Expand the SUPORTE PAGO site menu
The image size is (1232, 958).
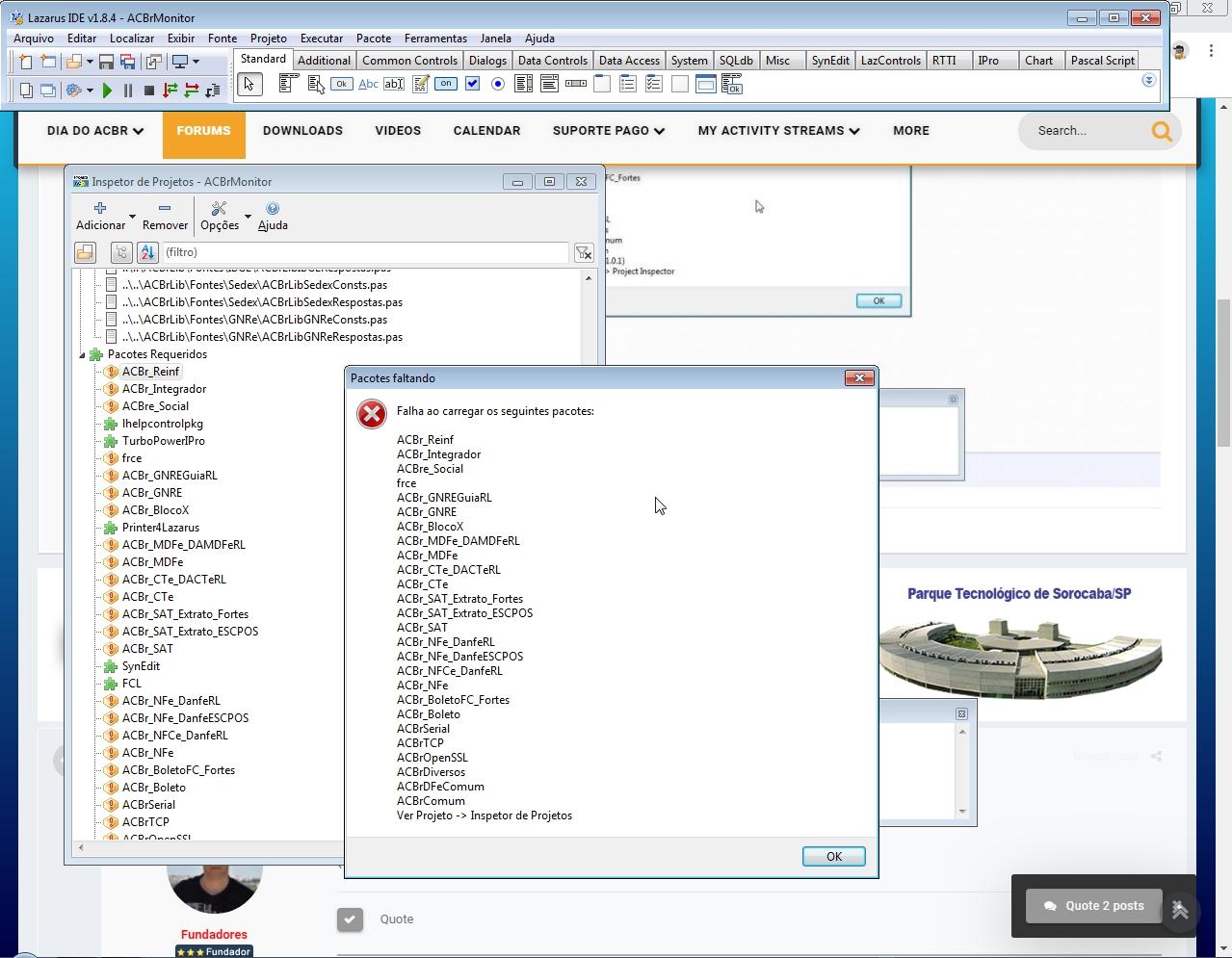609,131
